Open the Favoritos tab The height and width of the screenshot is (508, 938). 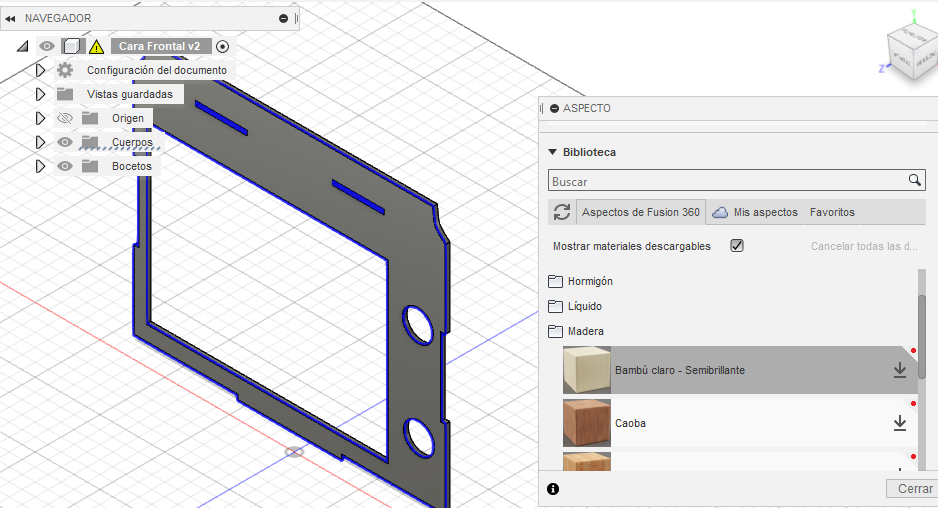[x=832, y=212]
